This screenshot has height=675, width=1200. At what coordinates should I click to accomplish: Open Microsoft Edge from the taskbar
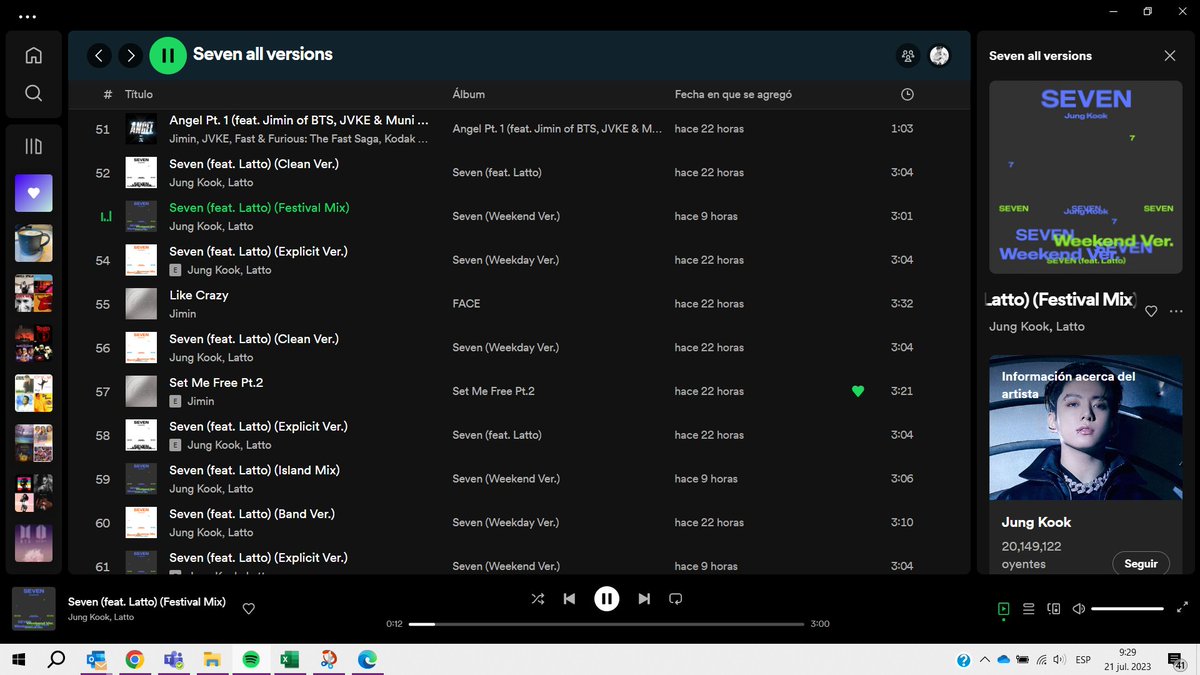pos(367,660)
